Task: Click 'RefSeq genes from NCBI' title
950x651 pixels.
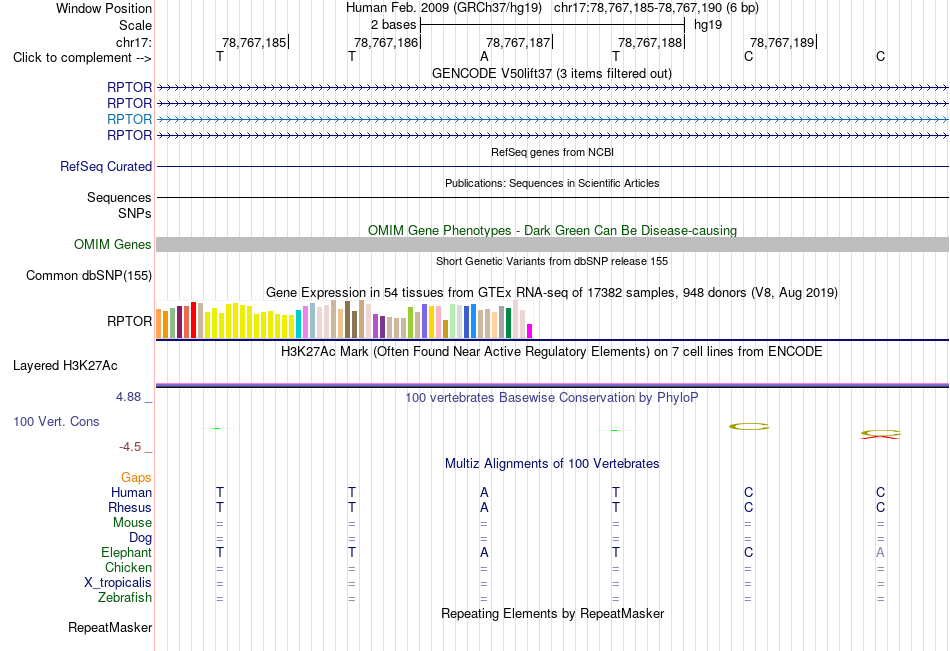Action: (x=552, y=152)
